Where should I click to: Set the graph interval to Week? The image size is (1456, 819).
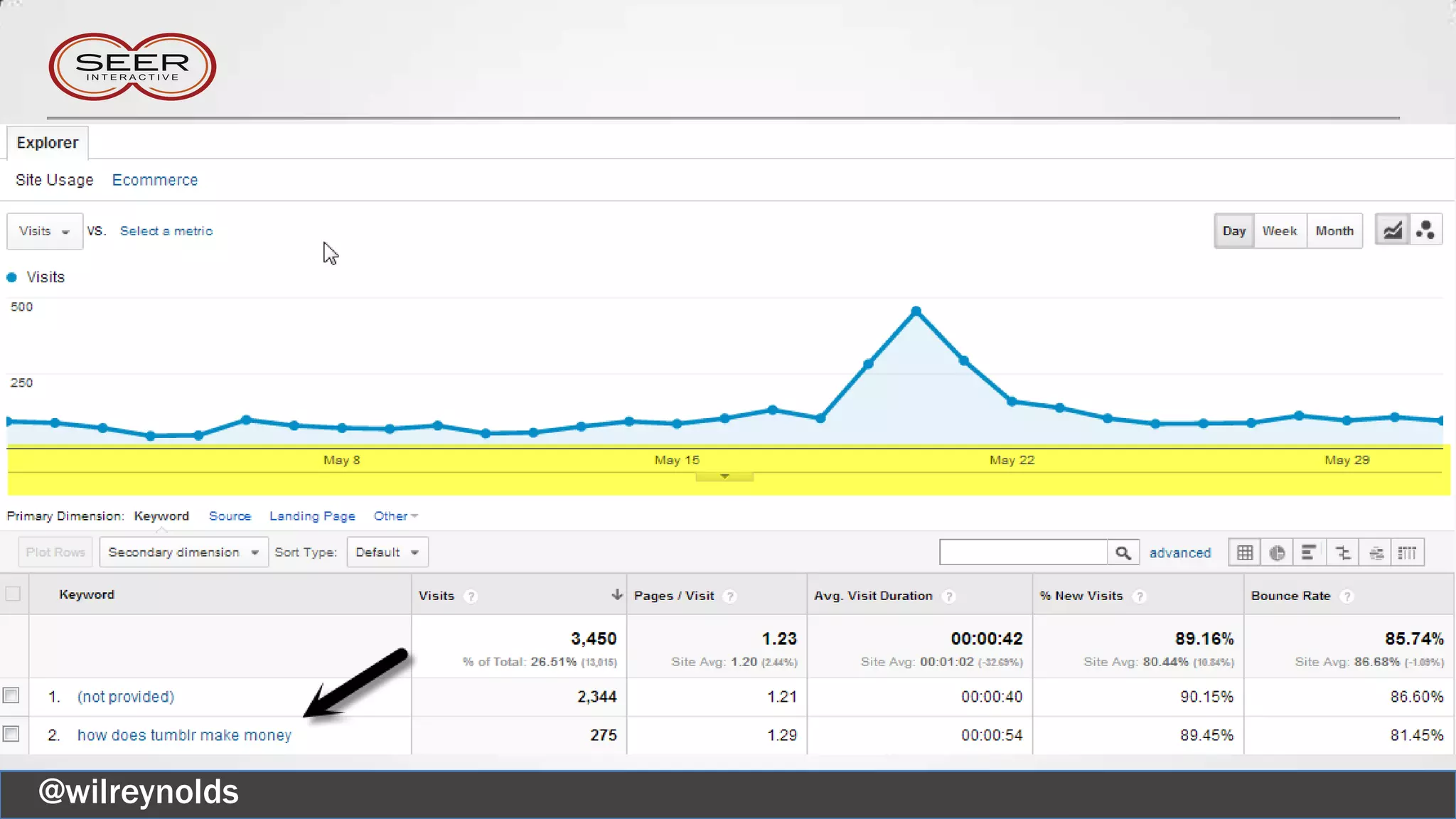point(1279,231)
